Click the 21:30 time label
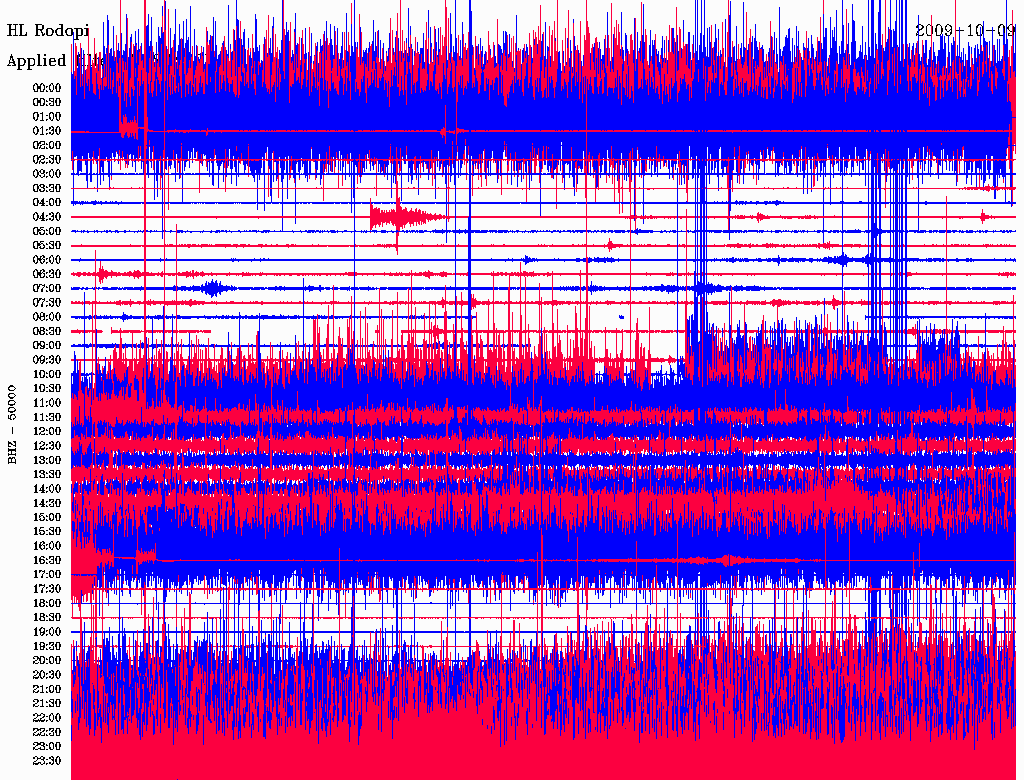The width and height of the screenshot is (1024, 780). point(47,704)
